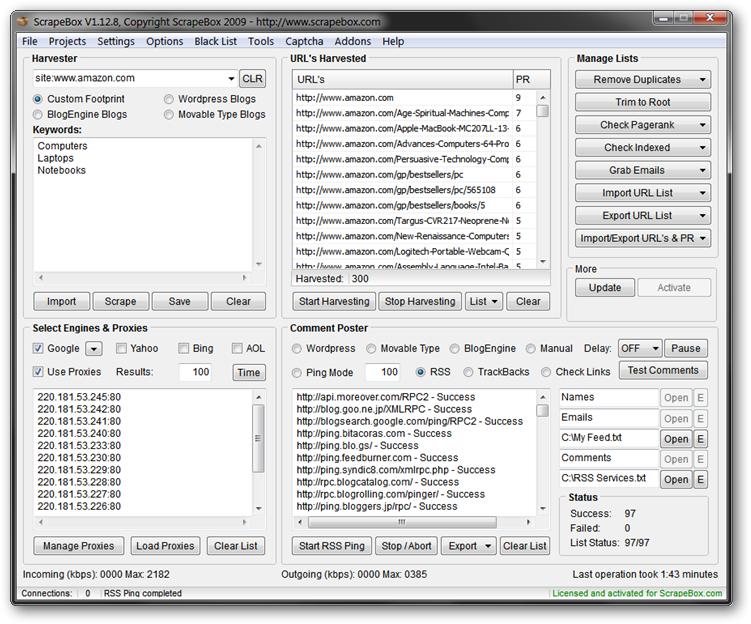This screenshot has width=751, height=624.
Task: Choose Ping Mode radio button
Action: (298, 372)
